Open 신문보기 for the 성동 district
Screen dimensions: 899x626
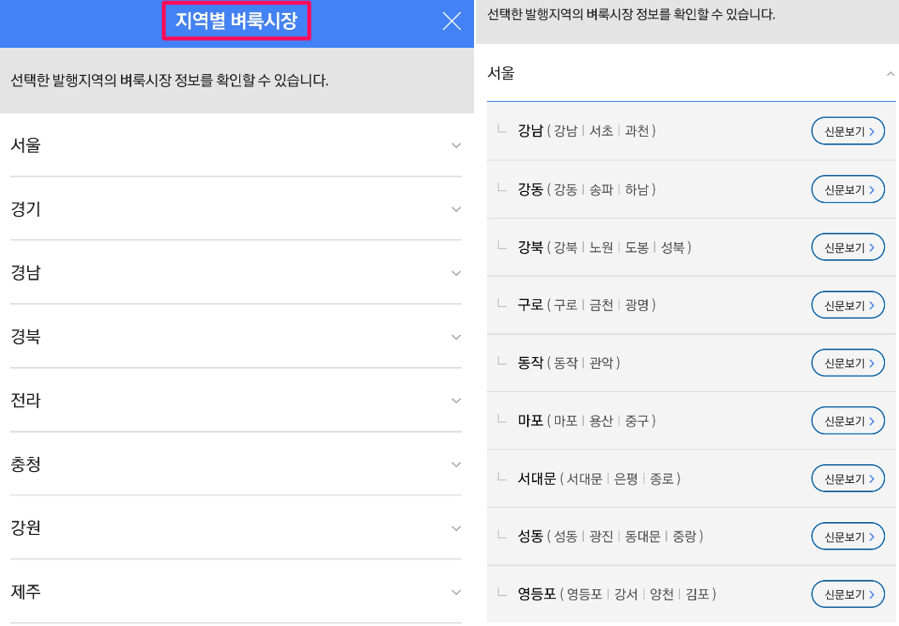point(847,536)
